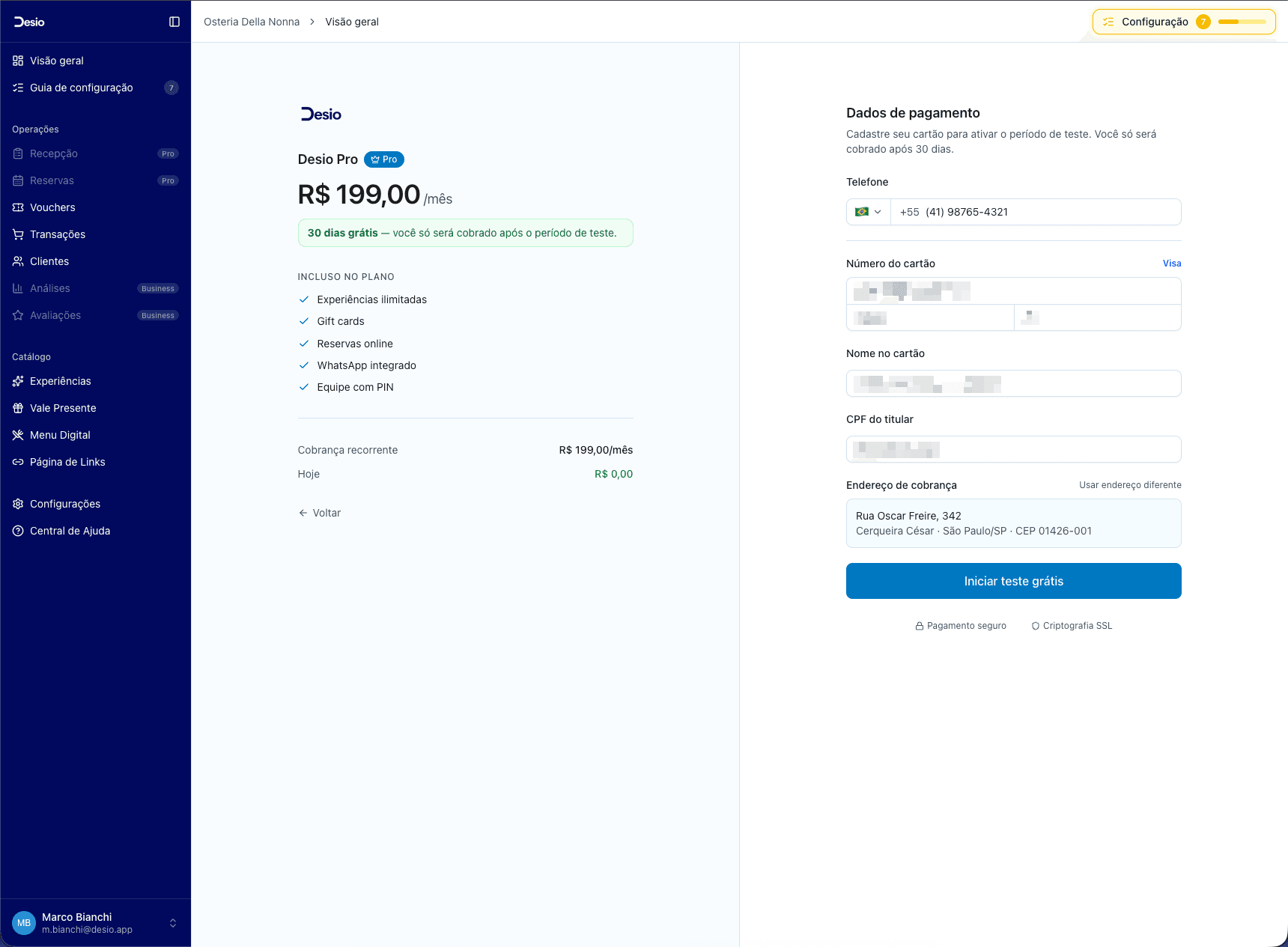Image resolution: width=1288 pixels, height=947 pixels.
Task: Click the R$ 199,00/mês recurring amount
Action: pyautogui.click(x=596, y=450)
